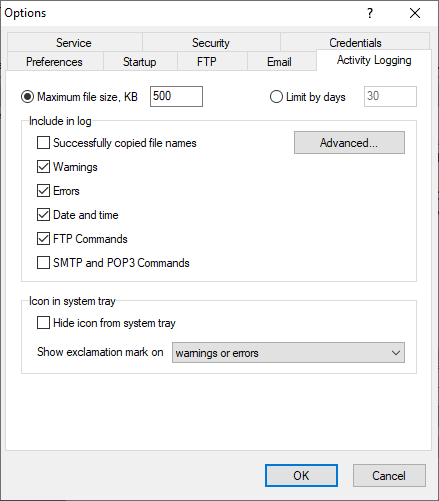Click the disabled days field showing 30
This screenshot has height=501, width=439.
[x=390, y=96]
